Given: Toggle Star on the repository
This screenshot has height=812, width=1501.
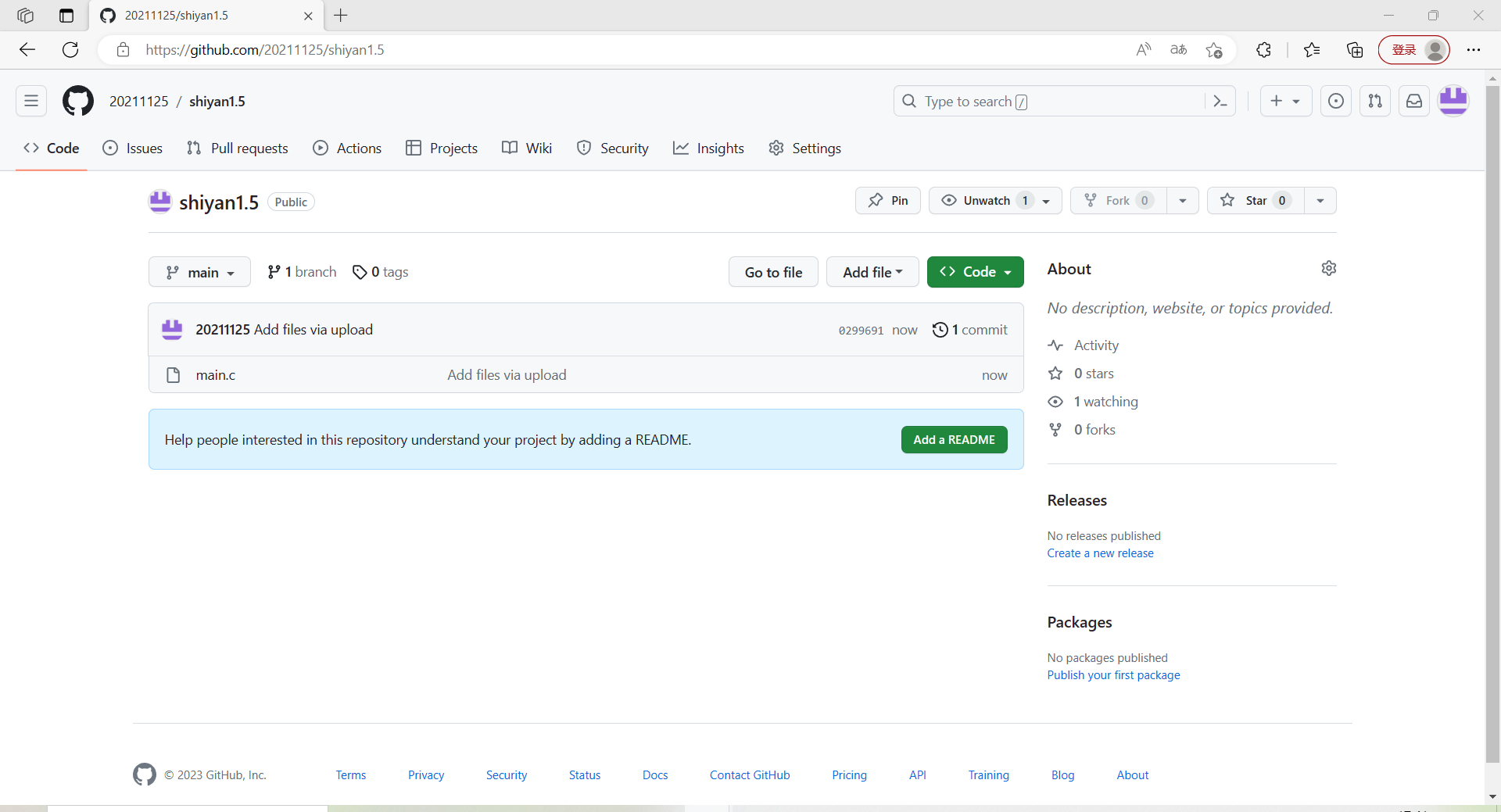Looking at the screenshot, I should 1256,201.
